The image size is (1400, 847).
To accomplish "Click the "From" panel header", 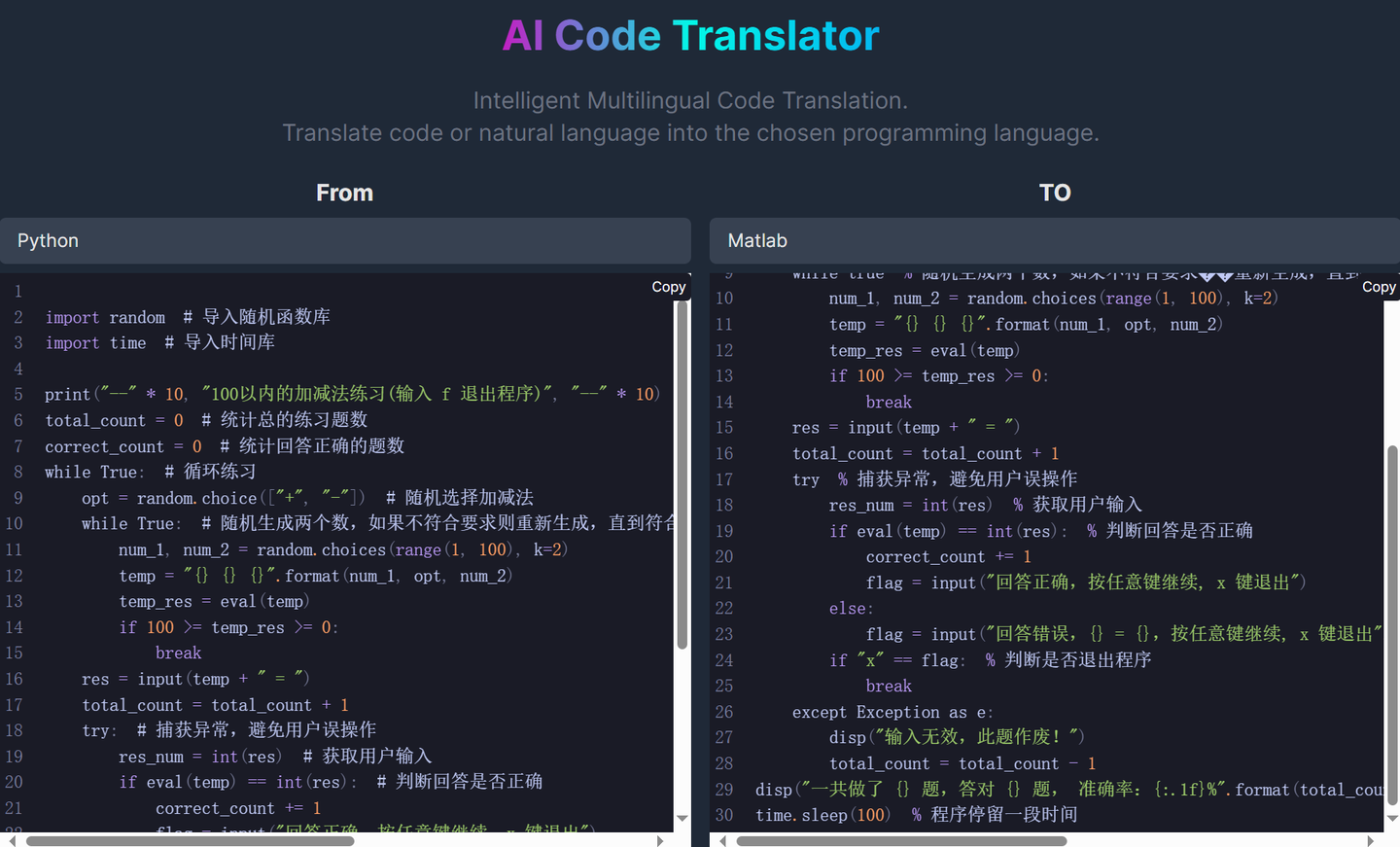I will 344,193.
